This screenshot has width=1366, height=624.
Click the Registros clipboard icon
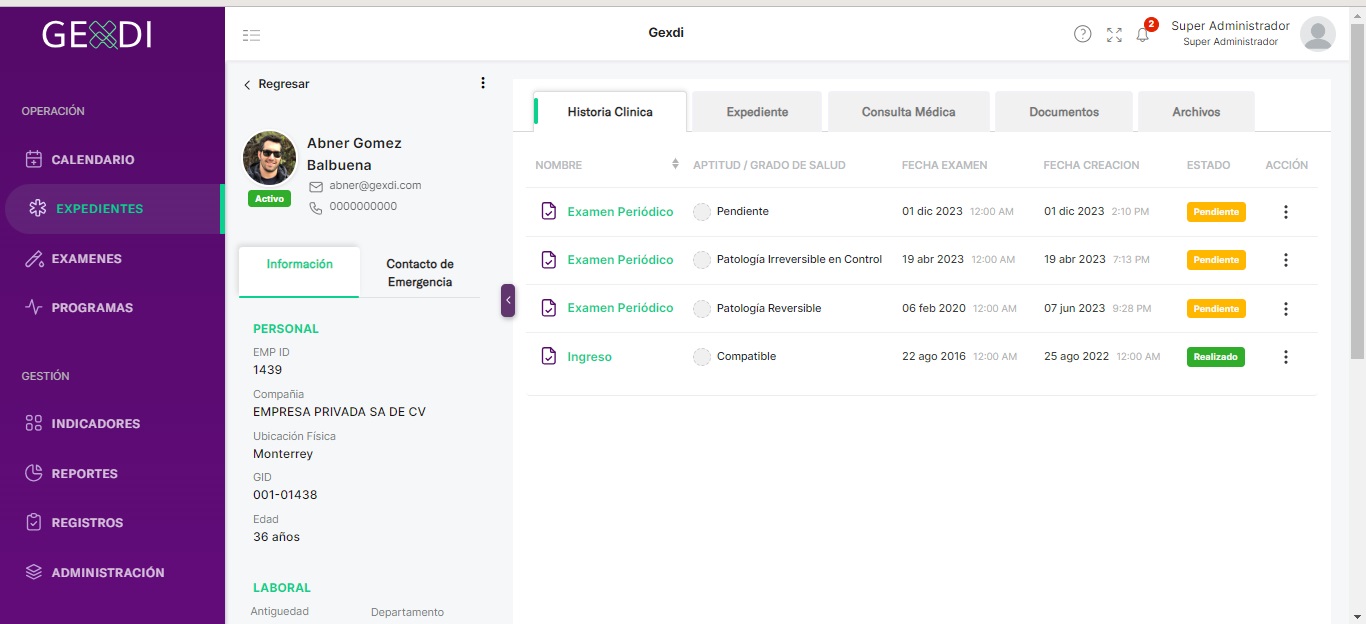point(34,522)
